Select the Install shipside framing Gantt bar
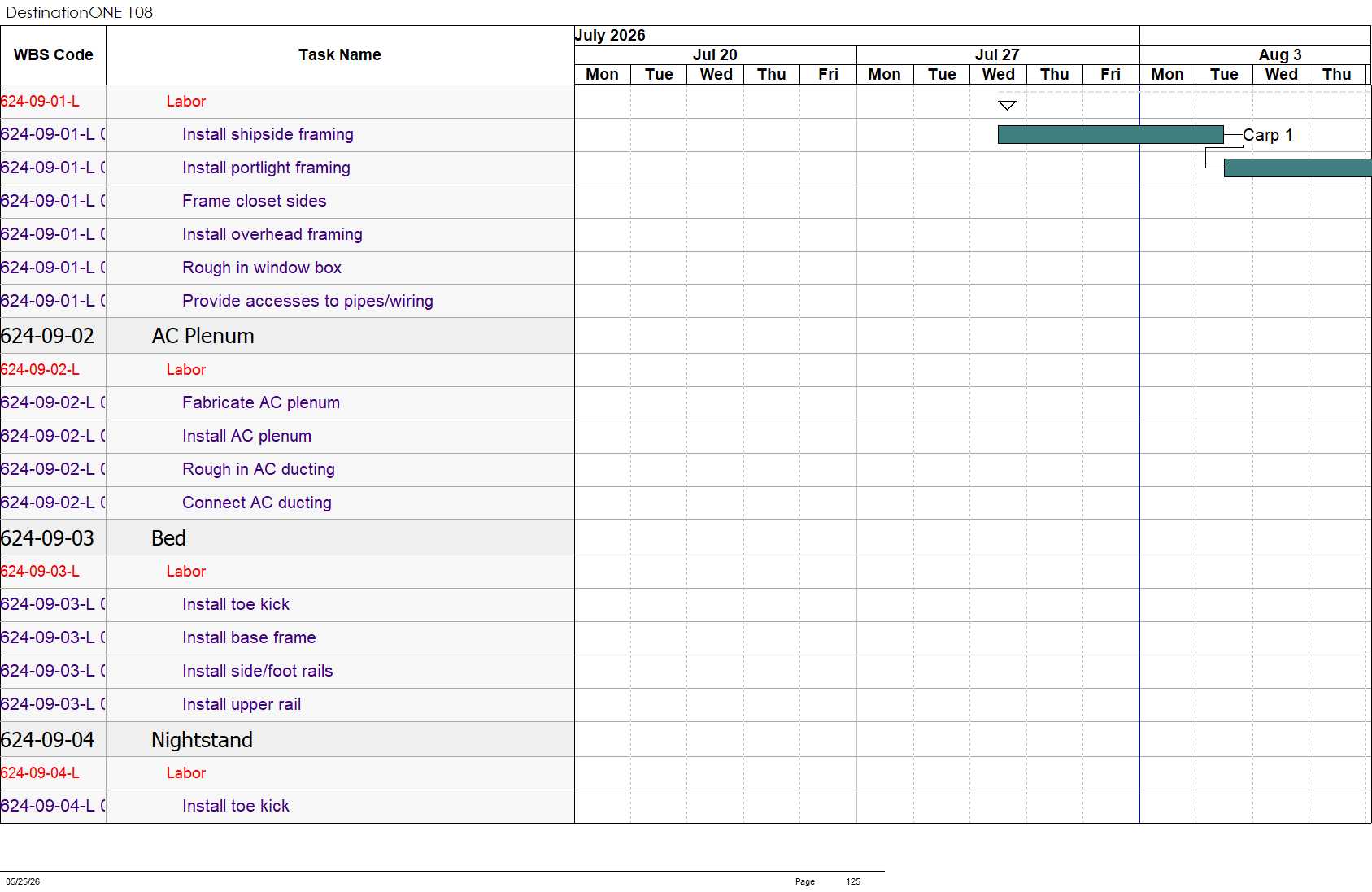Screen dimensions: 1372x892 coord(1110,135)
